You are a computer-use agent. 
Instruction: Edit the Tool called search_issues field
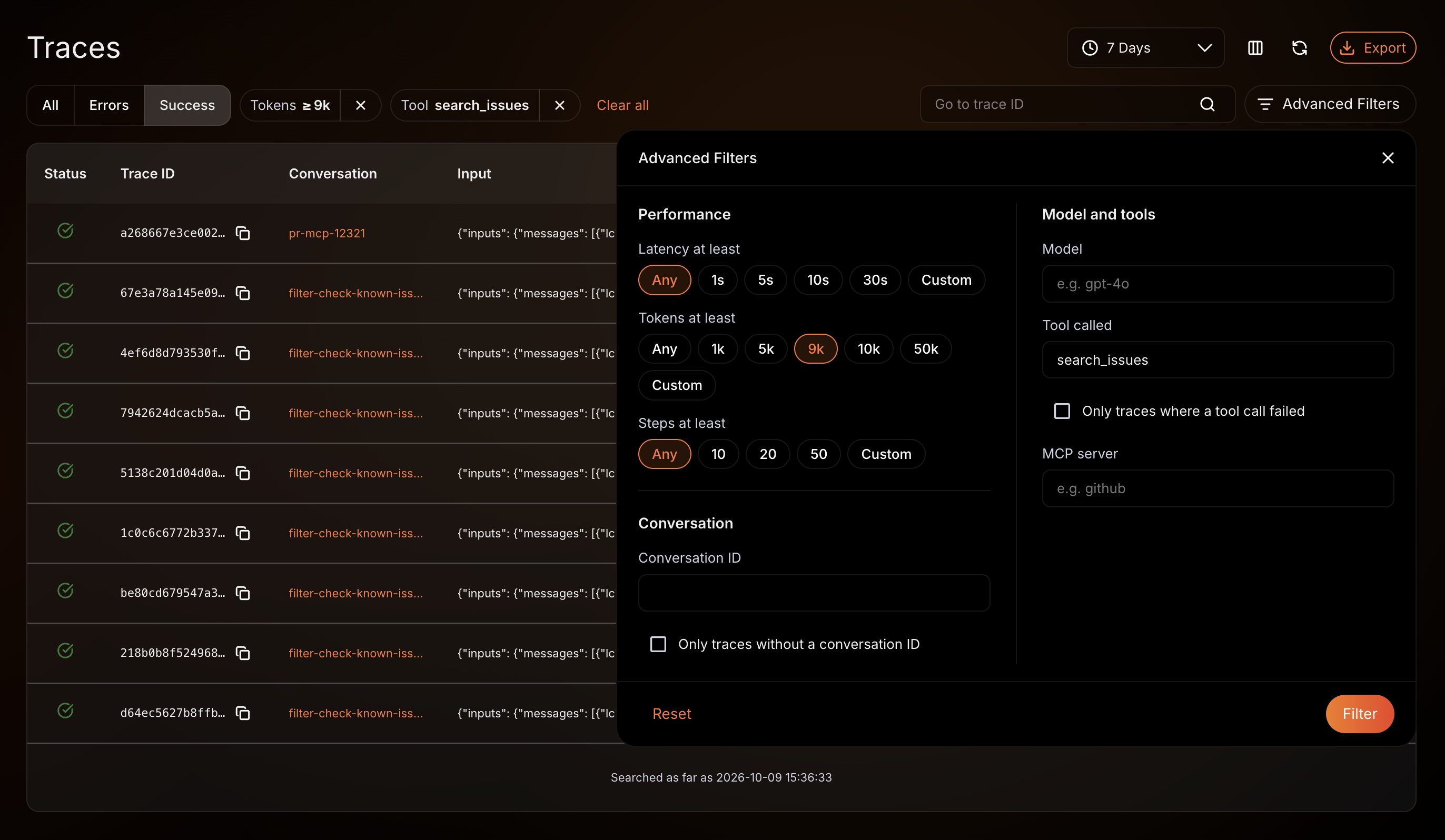pyautogui.click(x=1218, y=361)
